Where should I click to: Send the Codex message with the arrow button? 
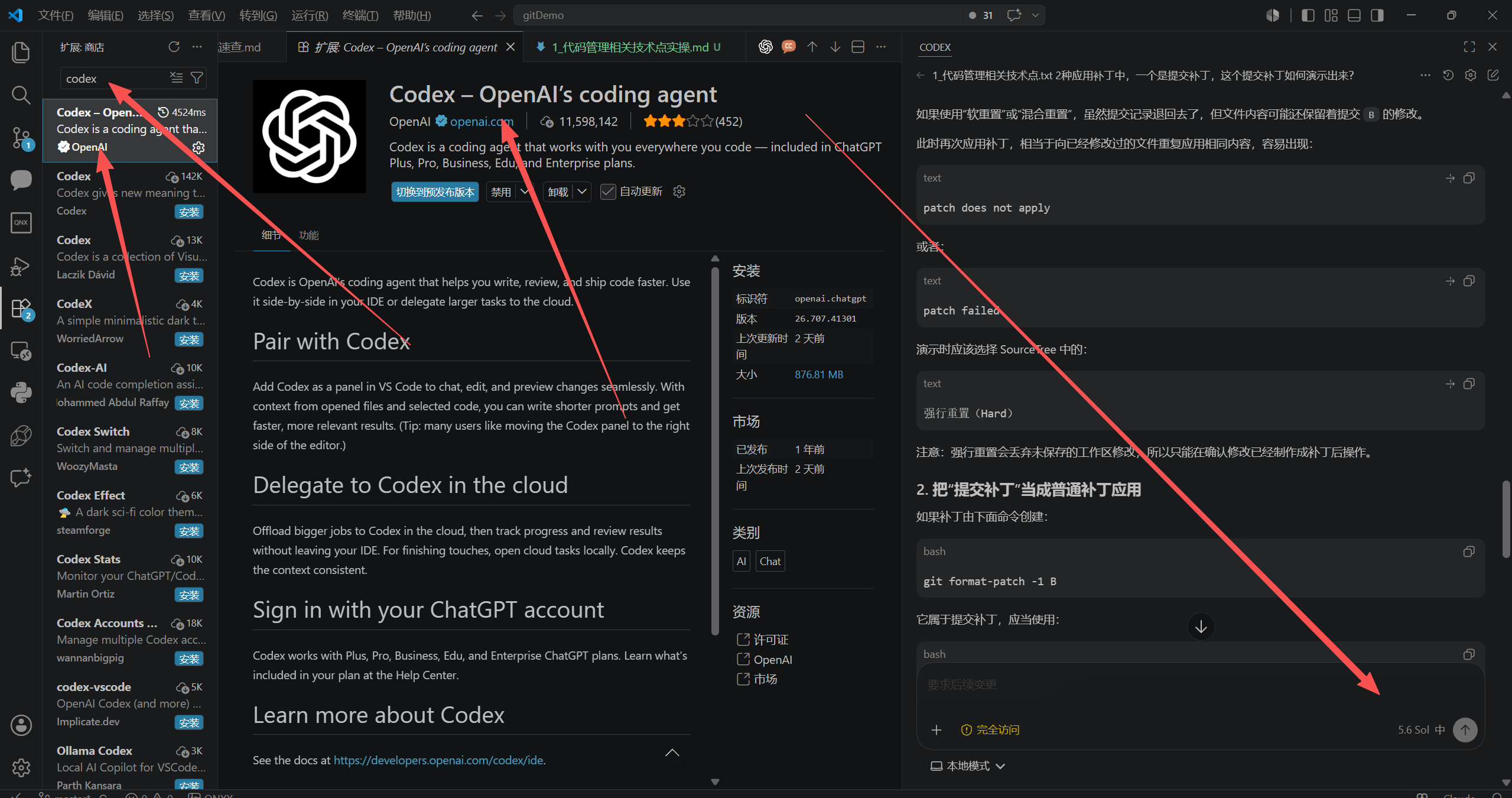1465,730
